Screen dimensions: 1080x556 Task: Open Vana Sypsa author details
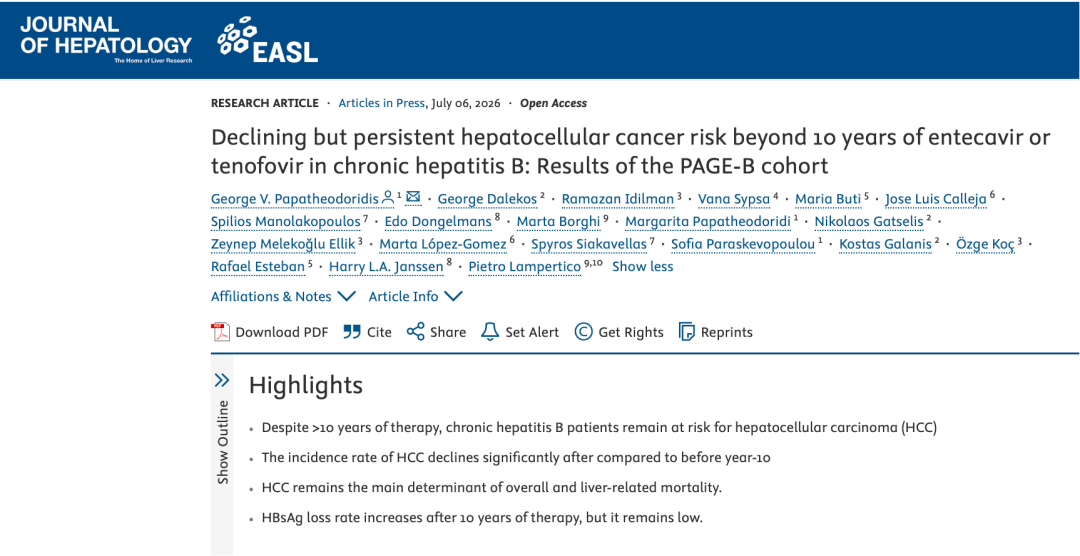(734, 199)
